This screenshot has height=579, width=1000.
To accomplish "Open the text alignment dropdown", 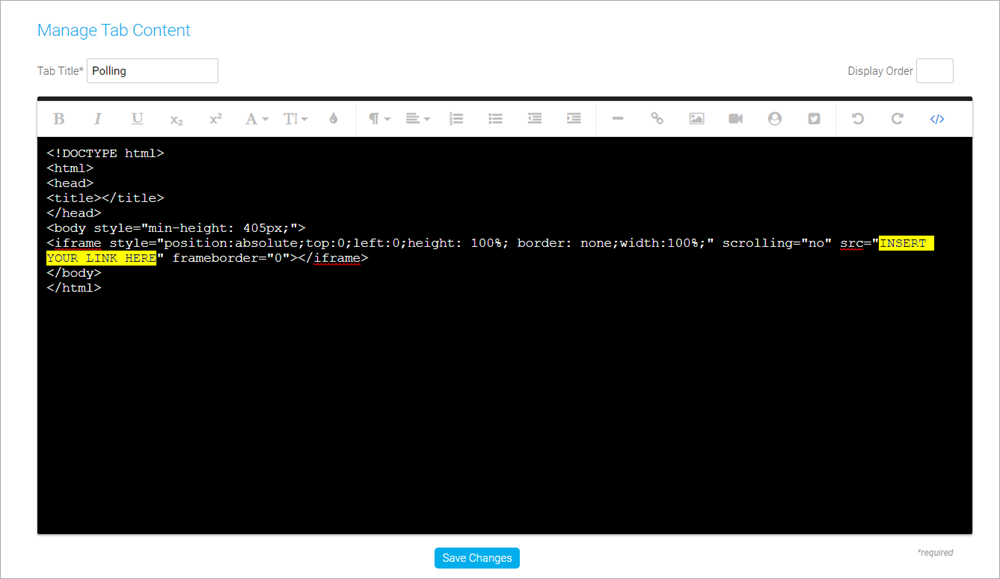I will point(418,119).
